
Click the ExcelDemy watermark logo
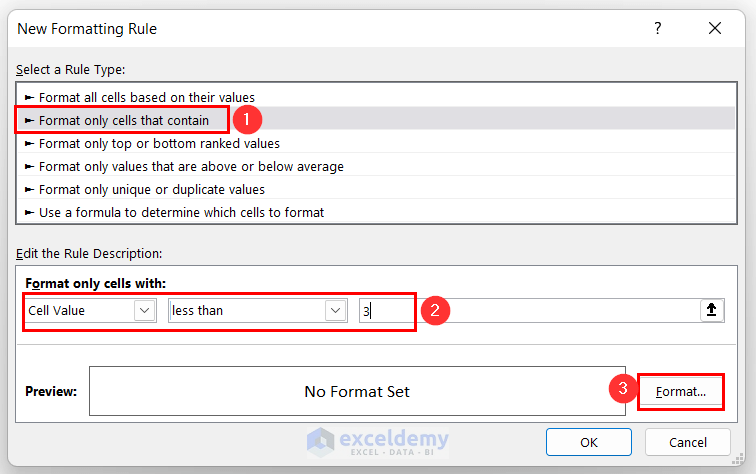point(377,441)
